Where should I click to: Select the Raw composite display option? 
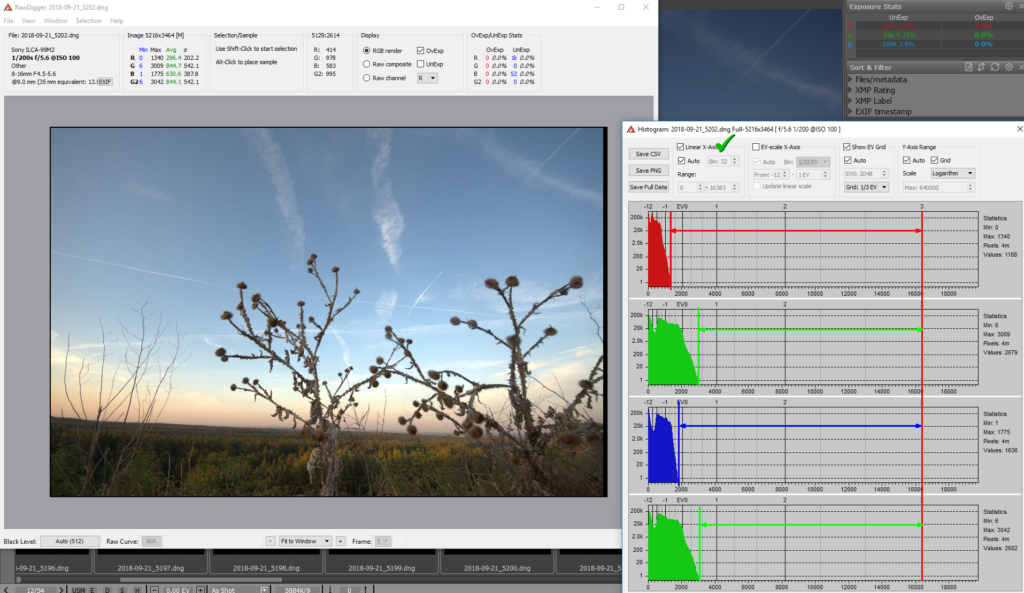click(366, 63)
